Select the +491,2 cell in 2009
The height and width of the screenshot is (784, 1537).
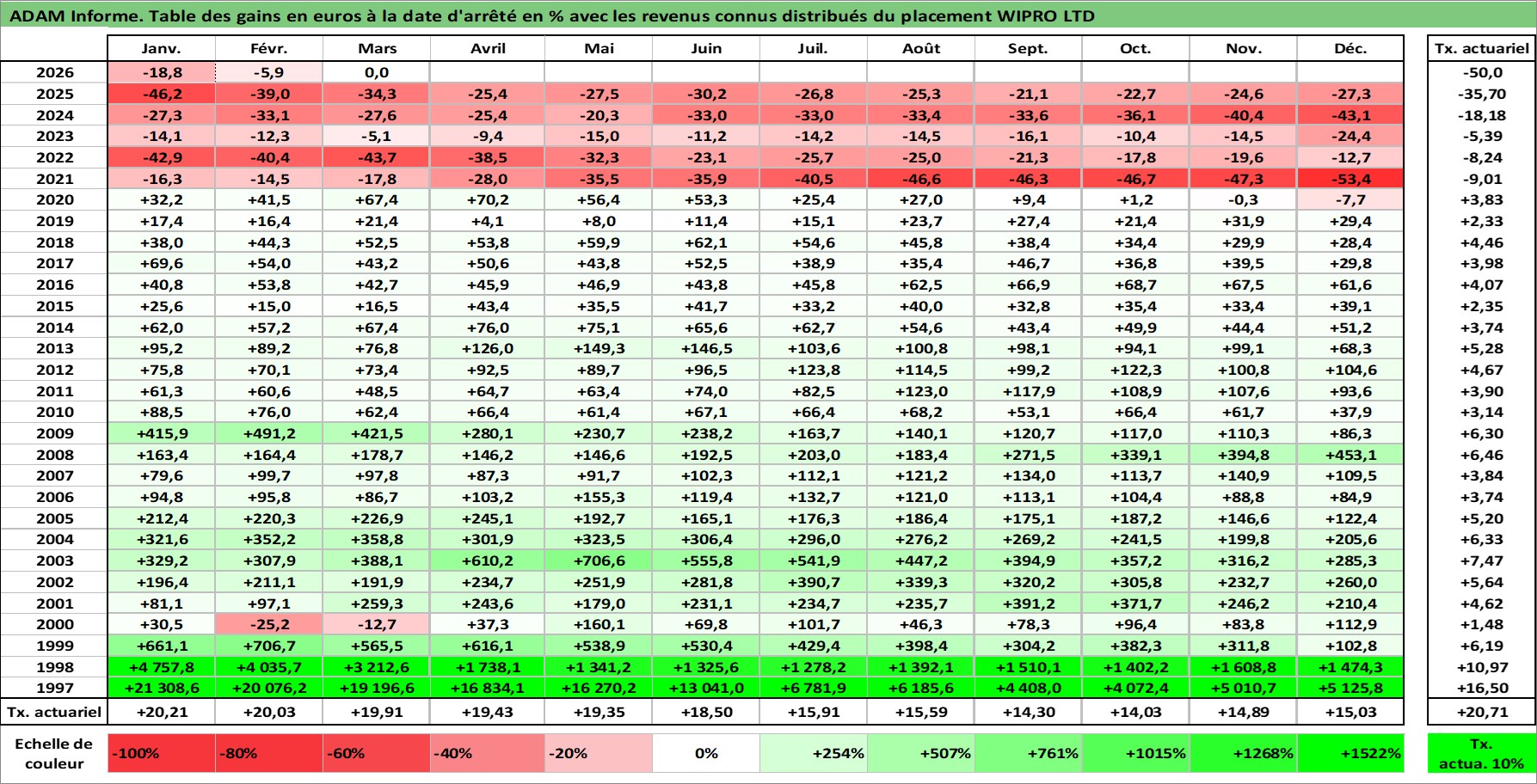click(269, 433)
